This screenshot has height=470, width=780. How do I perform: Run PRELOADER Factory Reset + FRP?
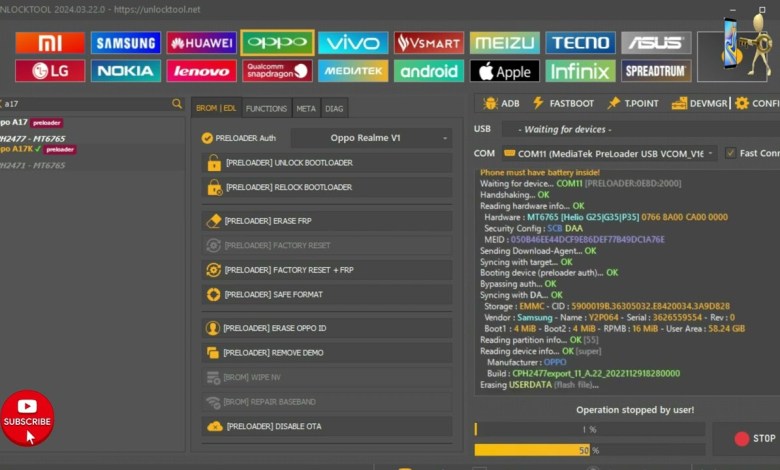pos(327,270)
